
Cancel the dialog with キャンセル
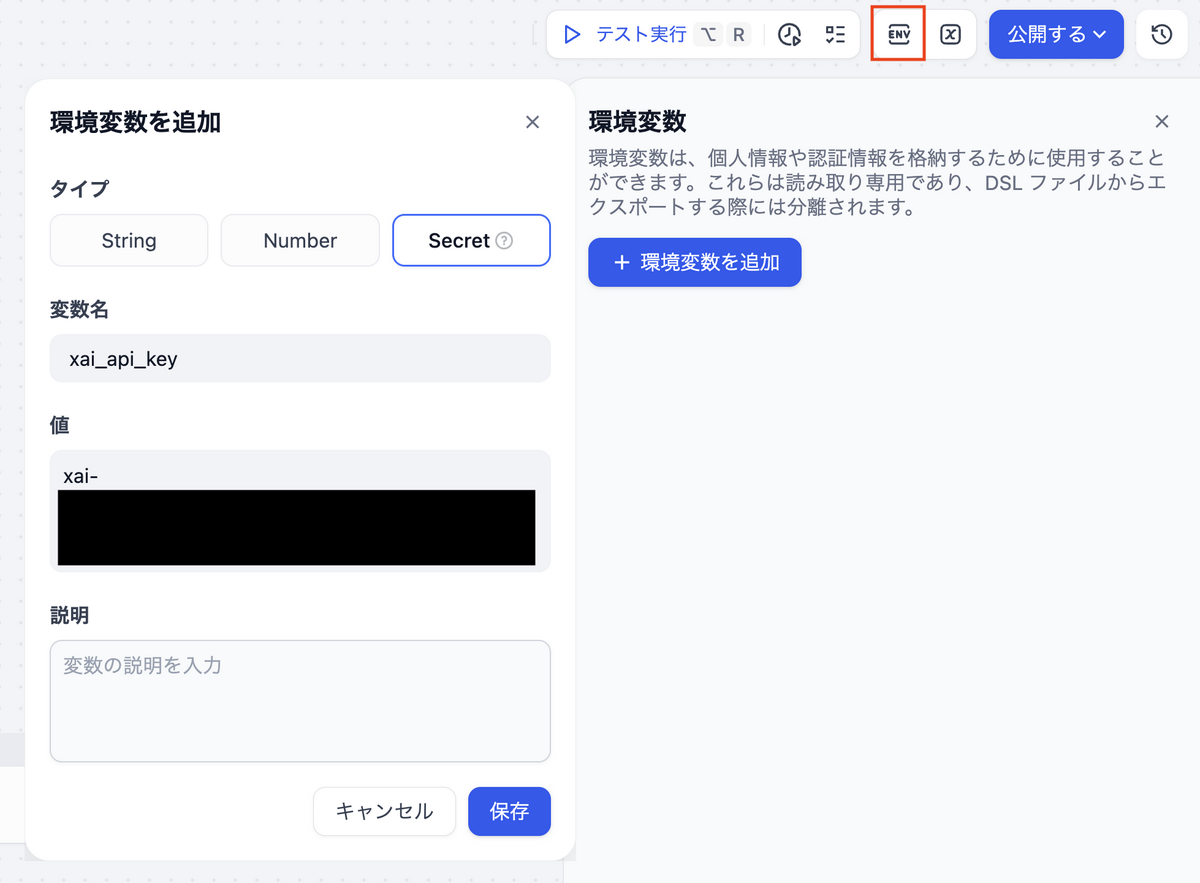coord(384,811)
